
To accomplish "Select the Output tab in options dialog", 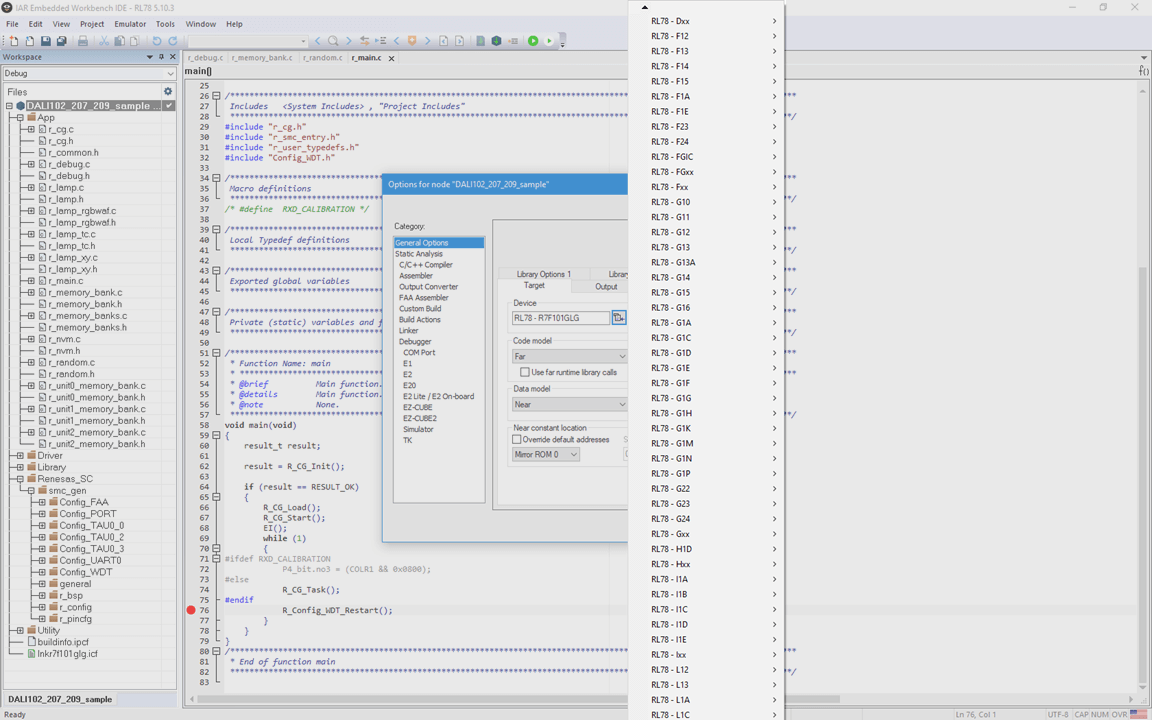I will tap(606, 287).
